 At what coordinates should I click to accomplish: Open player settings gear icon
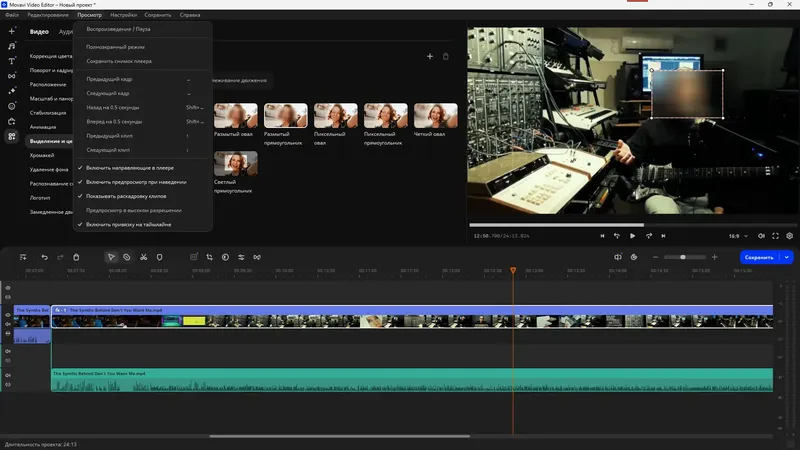click(x=790, y=236)
